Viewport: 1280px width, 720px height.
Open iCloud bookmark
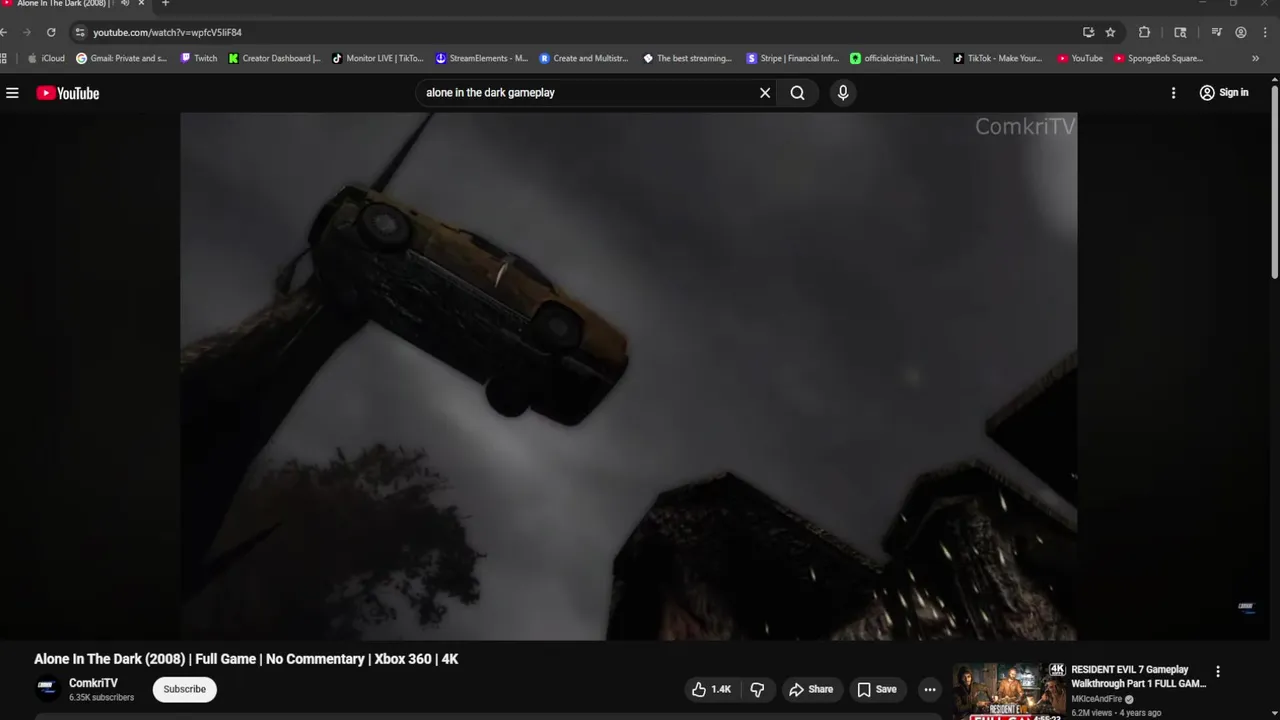click(46, 58)
